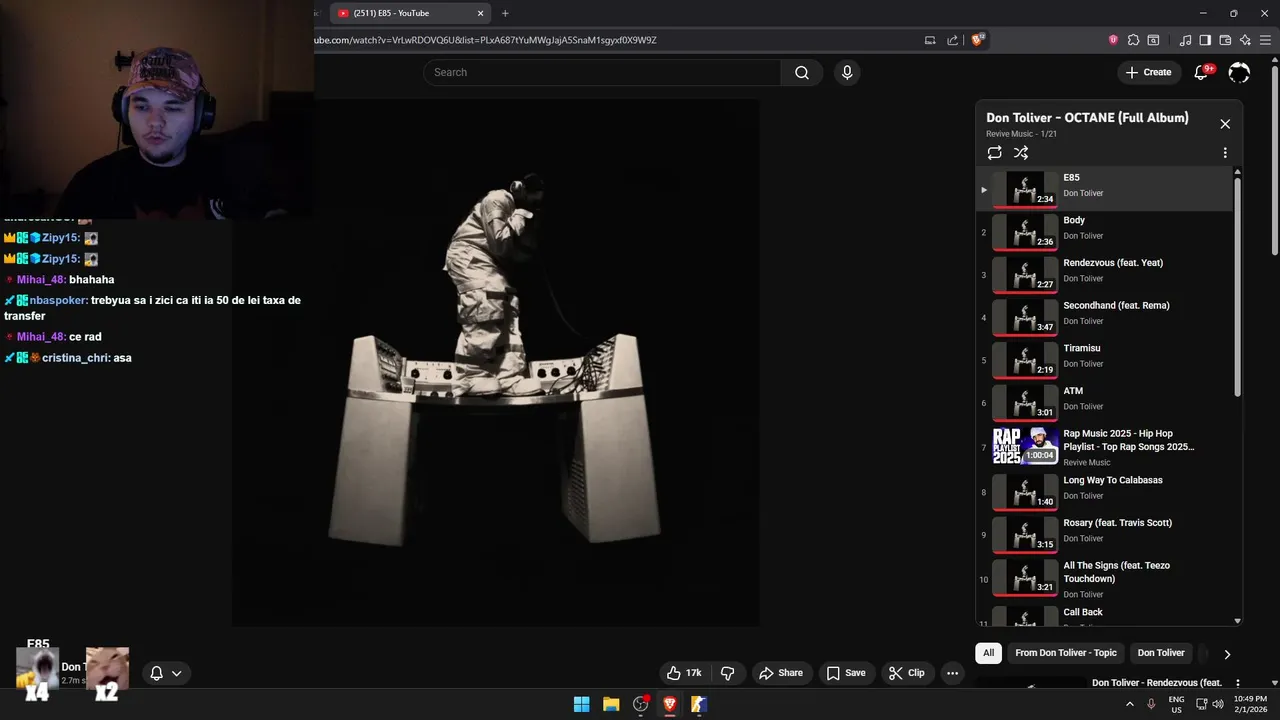This screenshot has width=1280, height=720.
Task: Open the Counter-Strike taskbar icon
Action: click(699, 704)
